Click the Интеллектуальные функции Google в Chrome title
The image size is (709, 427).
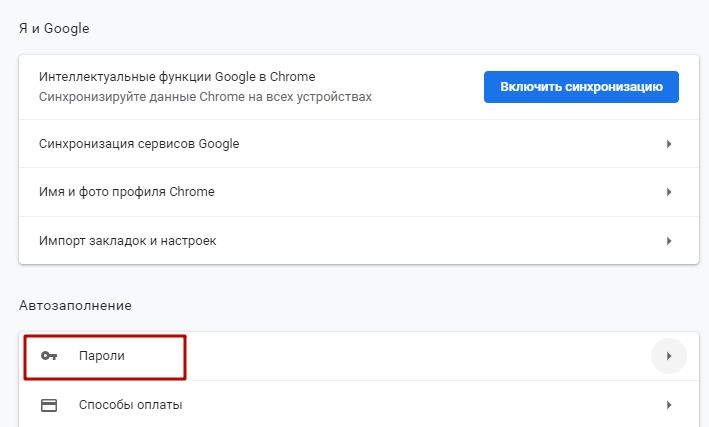click(175, 77)
